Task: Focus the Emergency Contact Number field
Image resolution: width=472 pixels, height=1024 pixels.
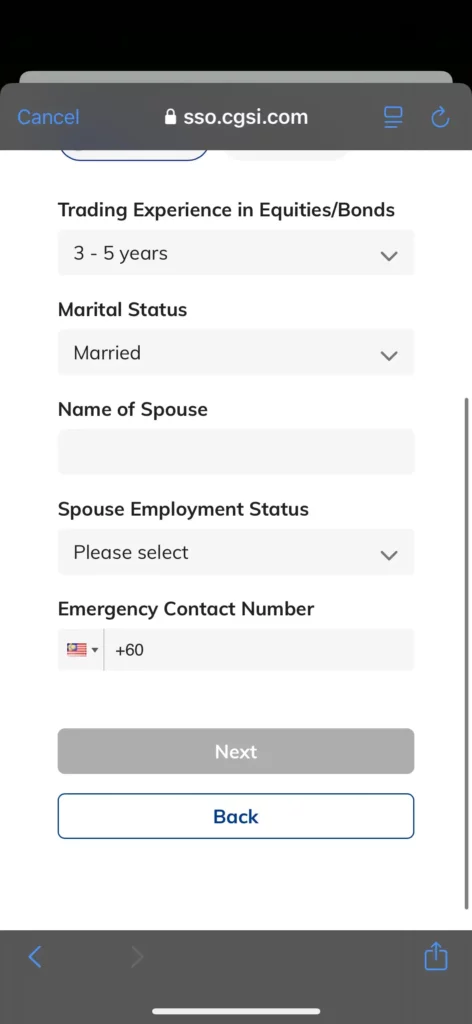Action: [x=259, y=650]
